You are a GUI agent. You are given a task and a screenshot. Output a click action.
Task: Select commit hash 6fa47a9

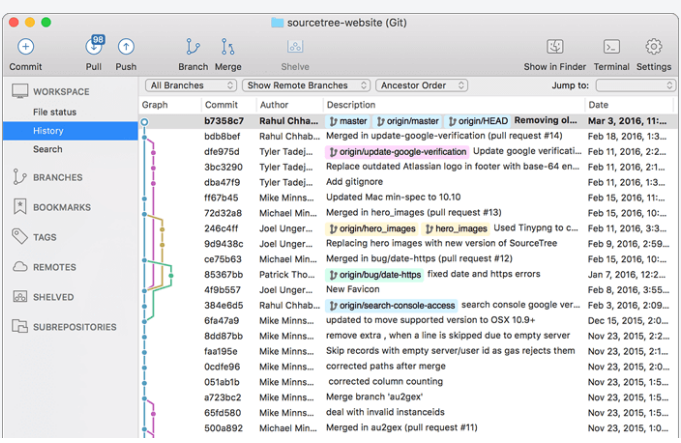coord(221,321)
